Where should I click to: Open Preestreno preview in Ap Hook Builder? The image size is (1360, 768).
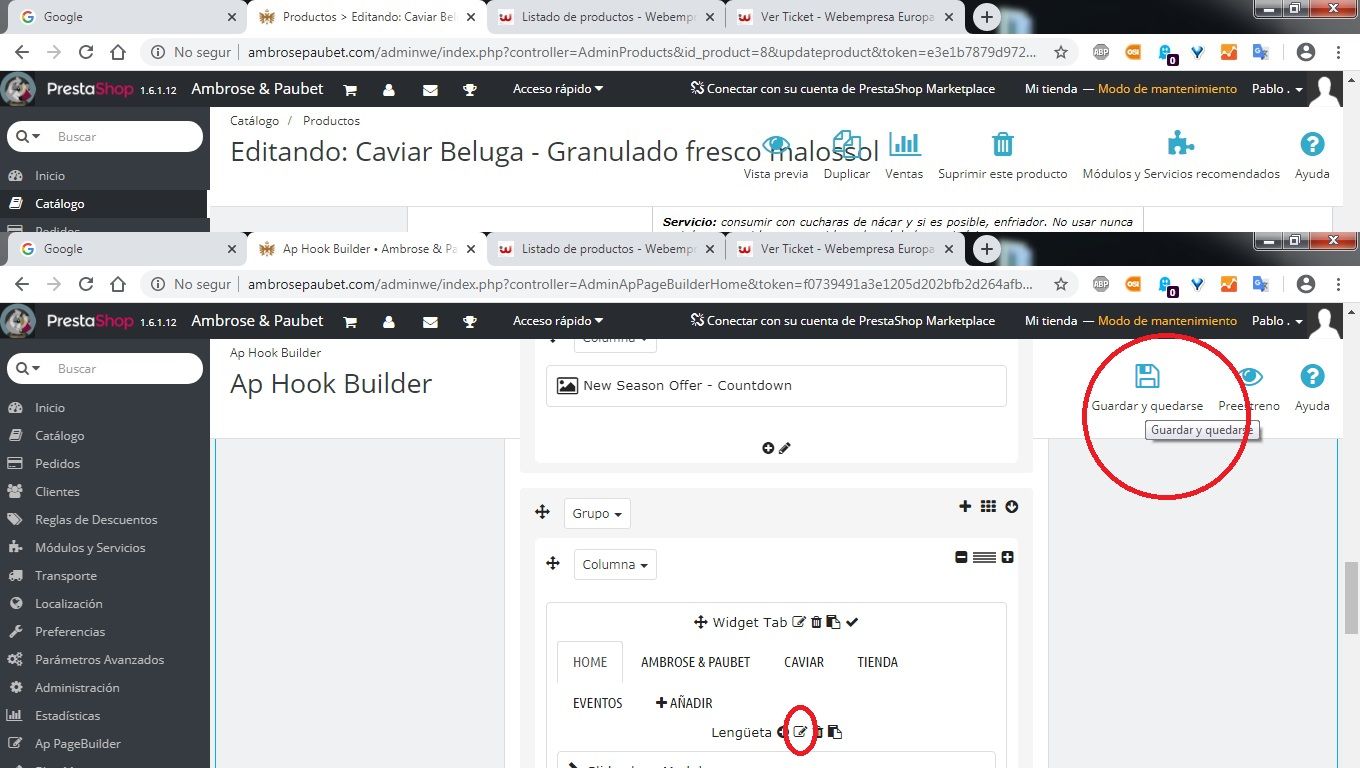pyautogui.click(x=1250, y=387)
